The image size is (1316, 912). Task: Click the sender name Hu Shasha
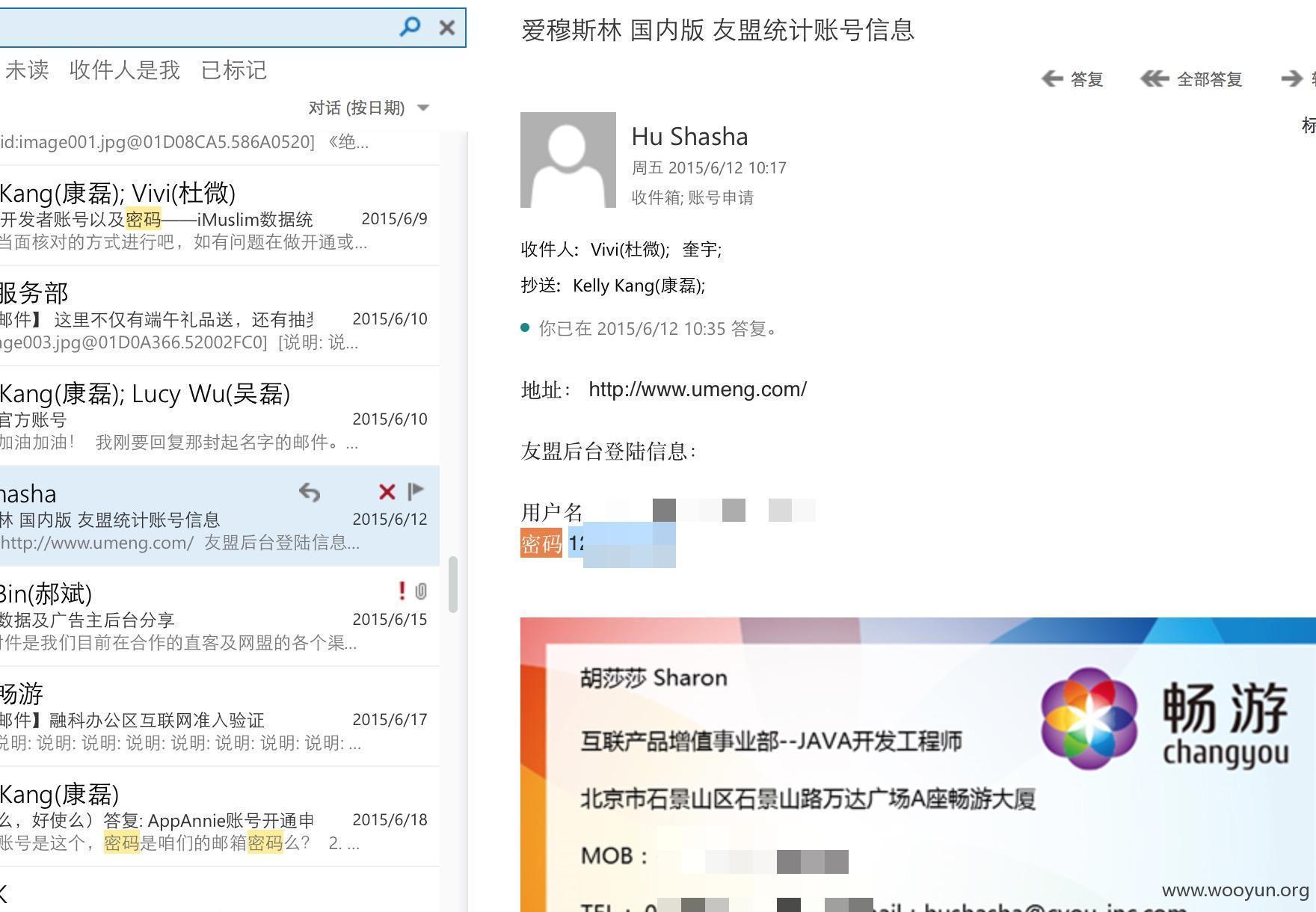[x=689, y=137]
